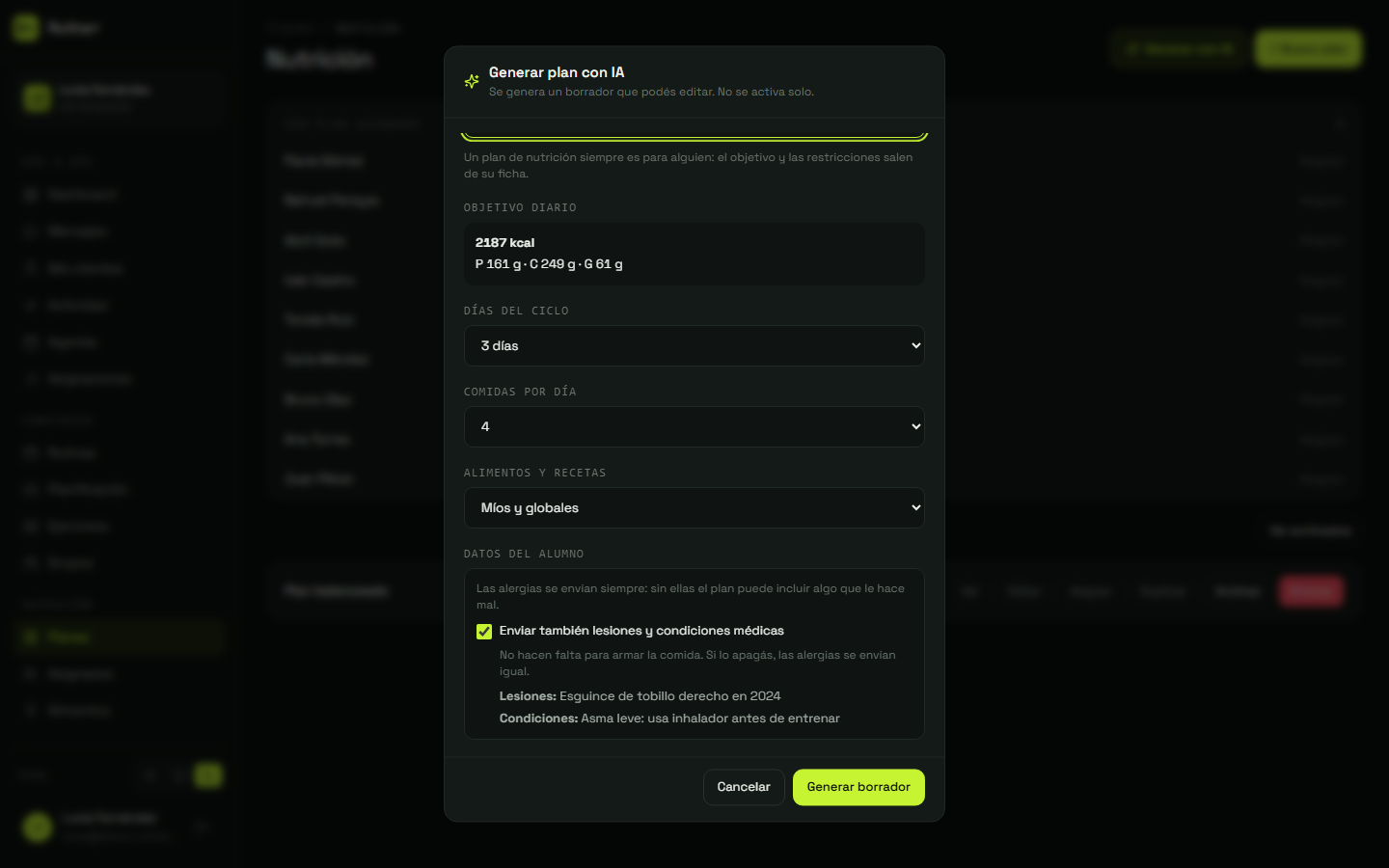
Task: Cancel the plan generation dialog
Action: pyautogui.click(x=744, y=787)
